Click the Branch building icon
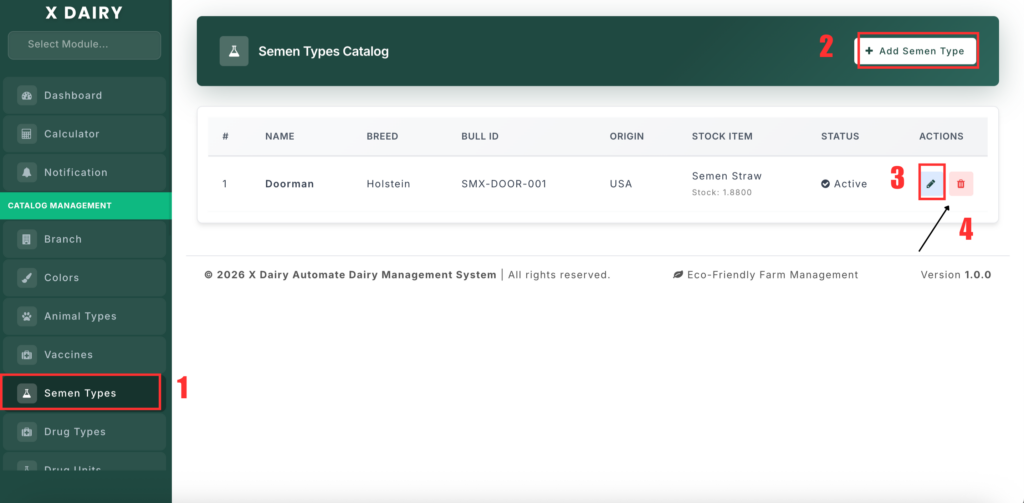Image resolution: width=1024 pixels, height=503 pixels. (x=27, y=240)
